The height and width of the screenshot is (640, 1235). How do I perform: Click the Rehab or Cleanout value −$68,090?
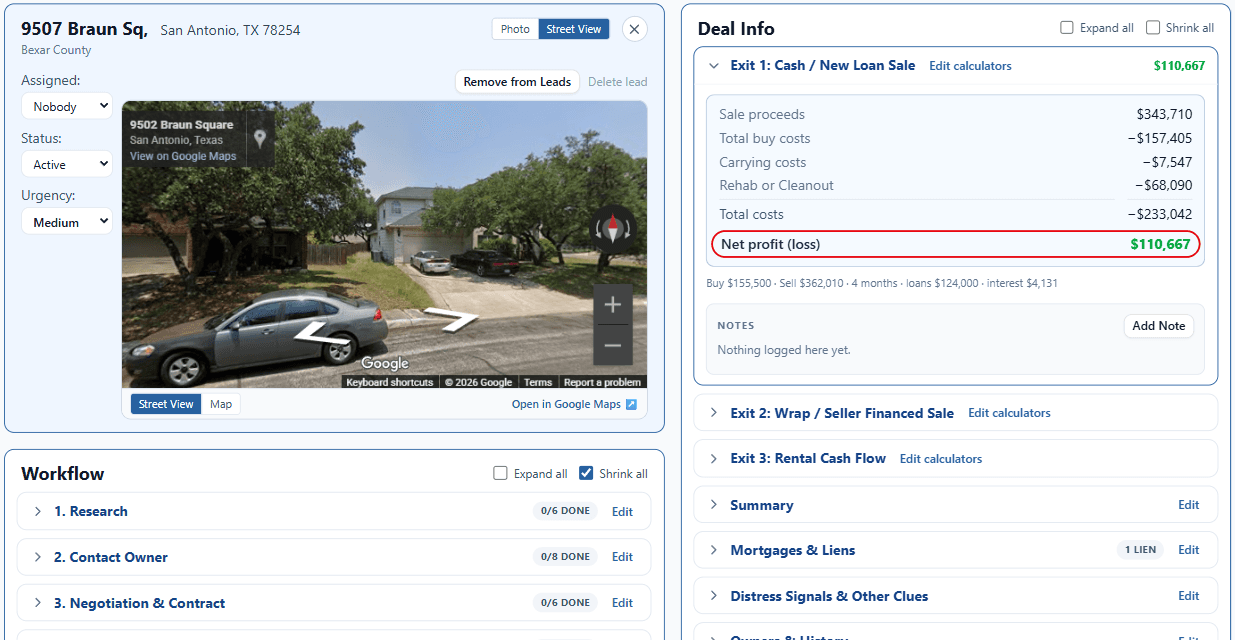tap(1164, 185)
